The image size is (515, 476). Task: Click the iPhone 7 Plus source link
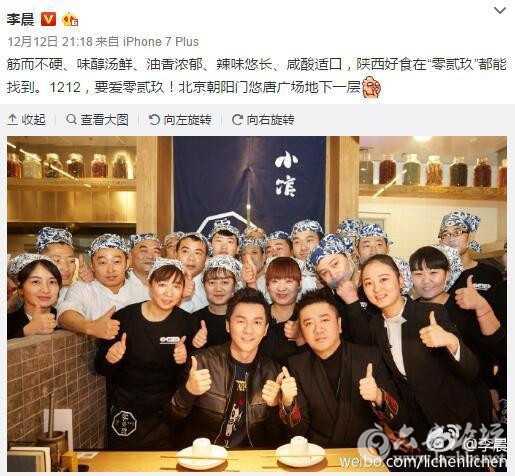161,42
